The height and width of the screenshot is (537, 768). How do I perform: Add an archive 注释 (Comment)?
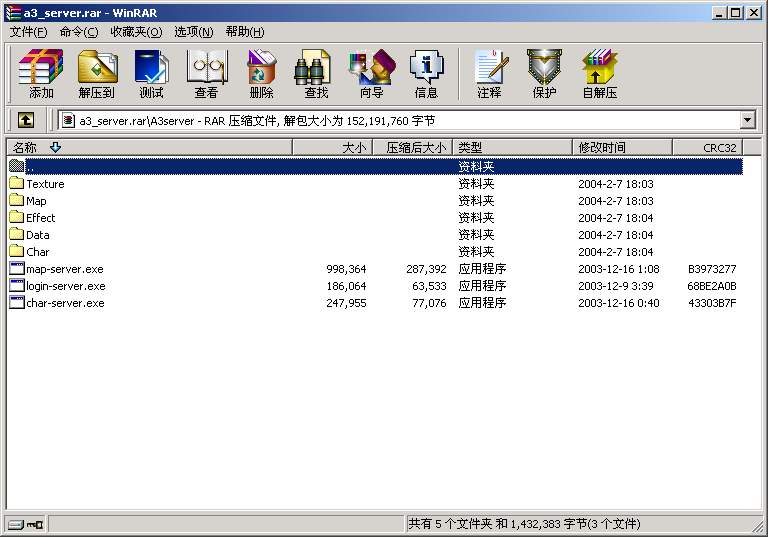(x=489, y=74)
